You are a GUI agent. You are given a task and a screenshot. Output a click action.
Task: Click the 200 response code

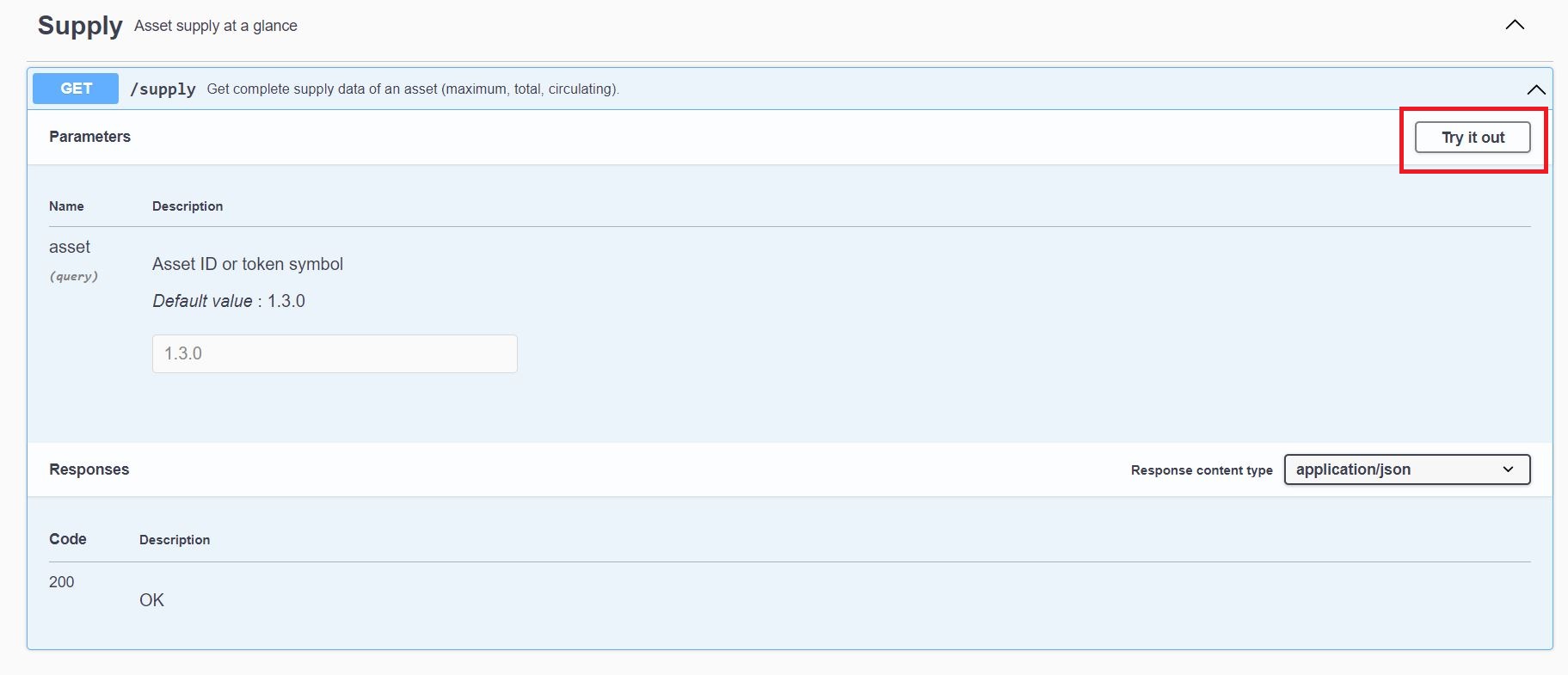[x=62, y=582]
